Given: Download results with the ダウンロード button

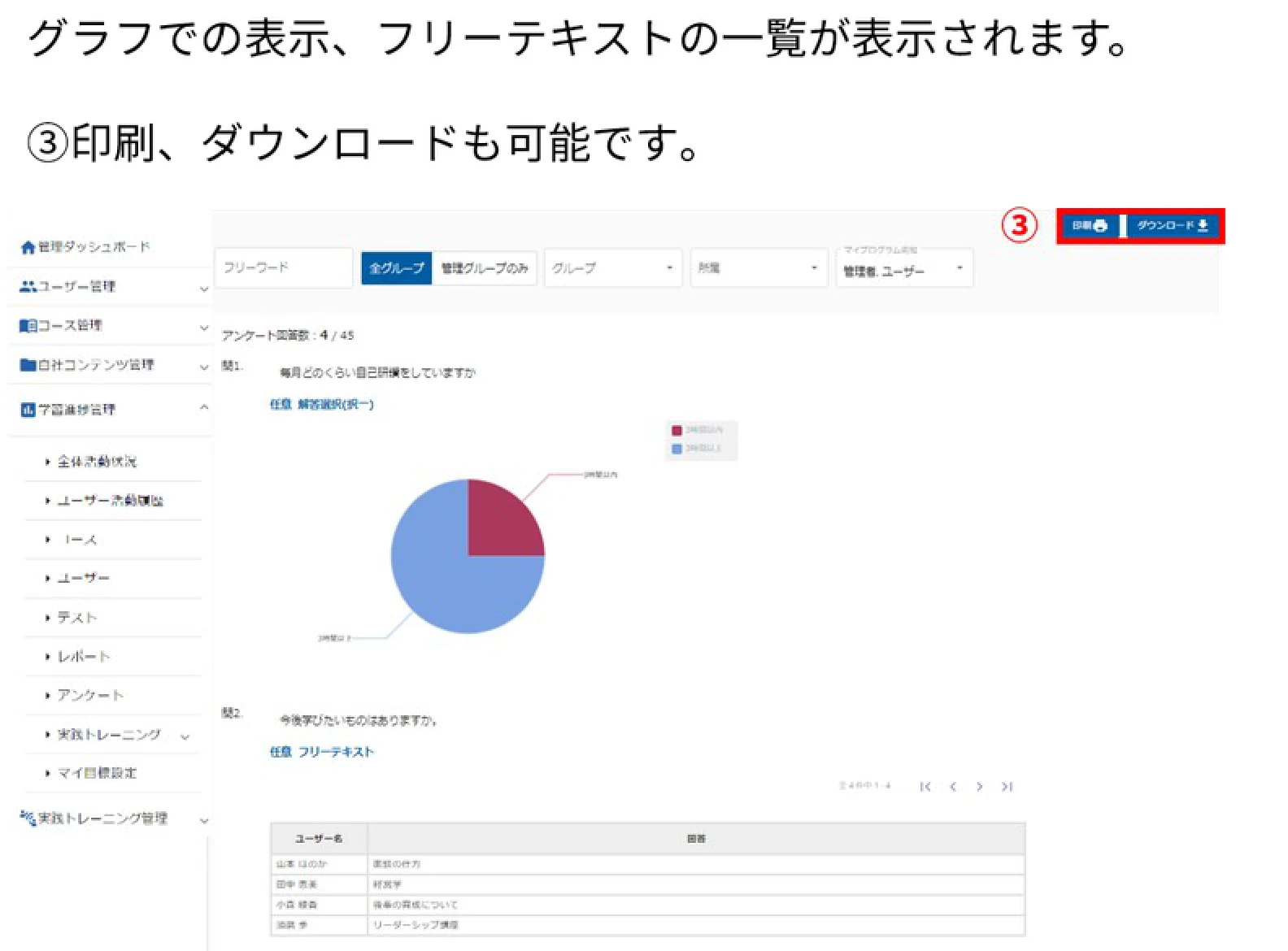Looking at the screenshot, I should coord(1173,226).
